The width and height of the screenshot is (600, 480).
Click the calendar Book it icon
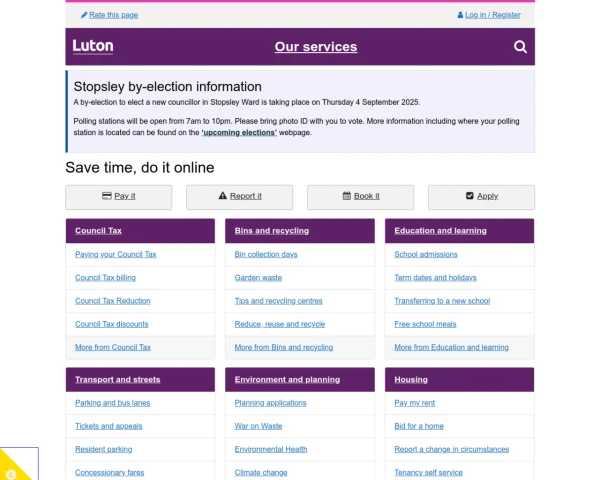point(346,196)
